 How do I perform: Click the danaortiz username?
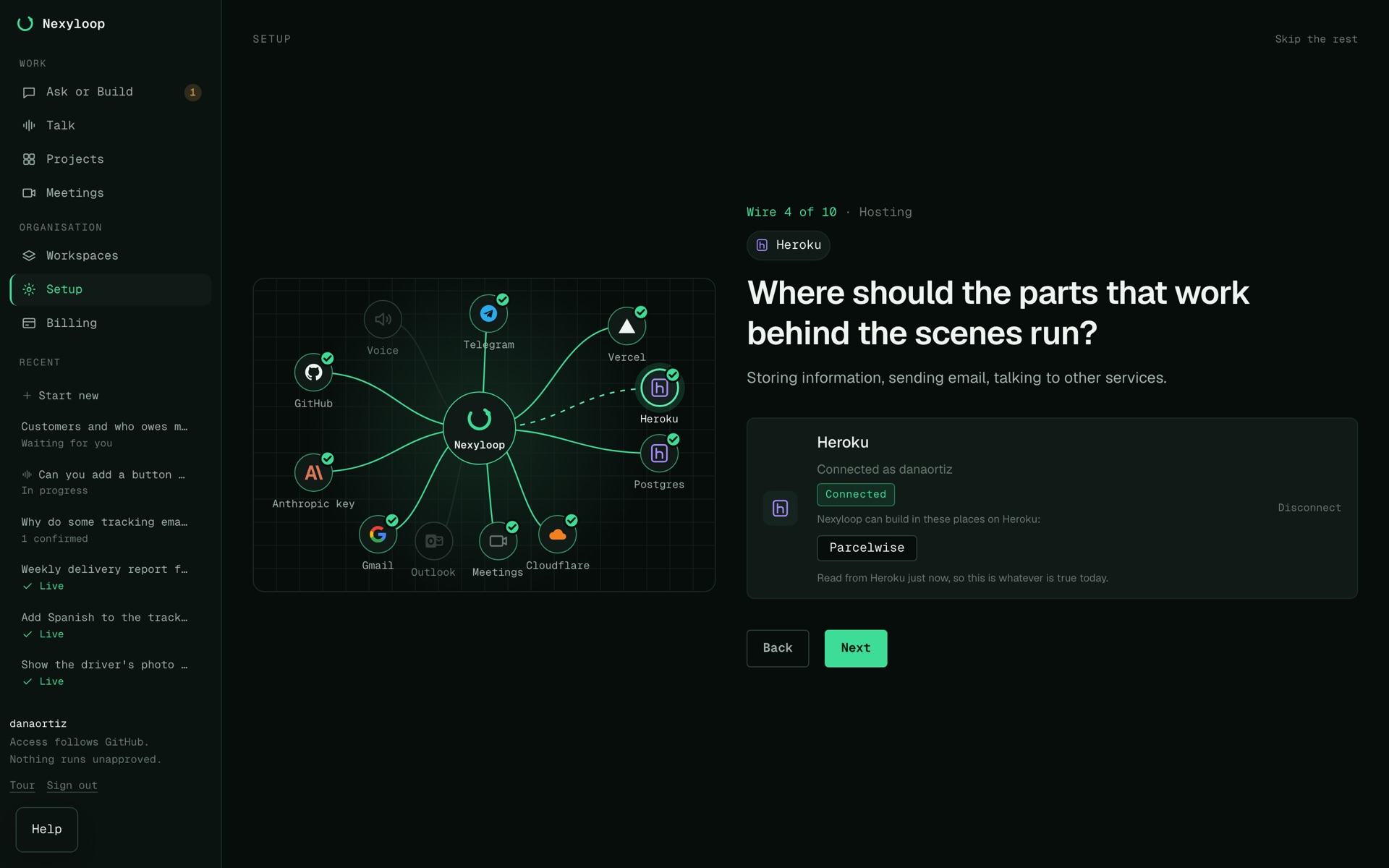38,724
